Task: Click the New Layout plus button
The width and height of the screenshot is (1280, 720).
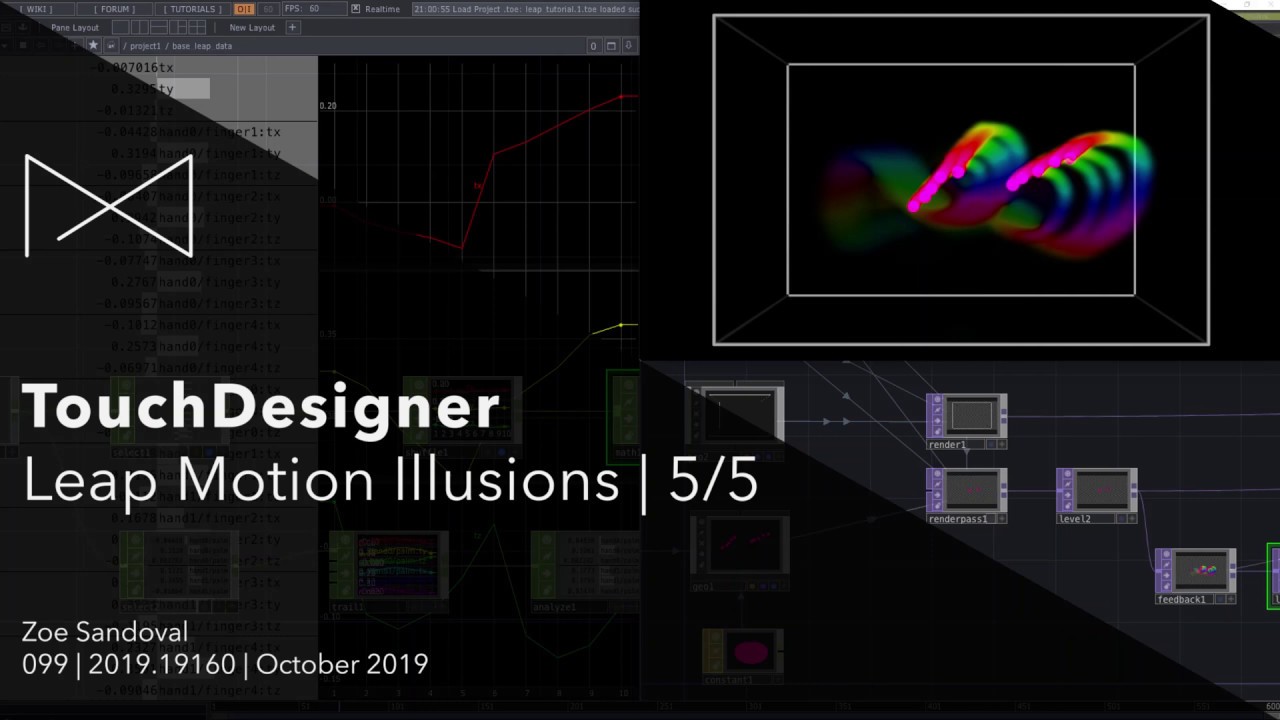Action: pyautogui.click(x=293, y=27)
